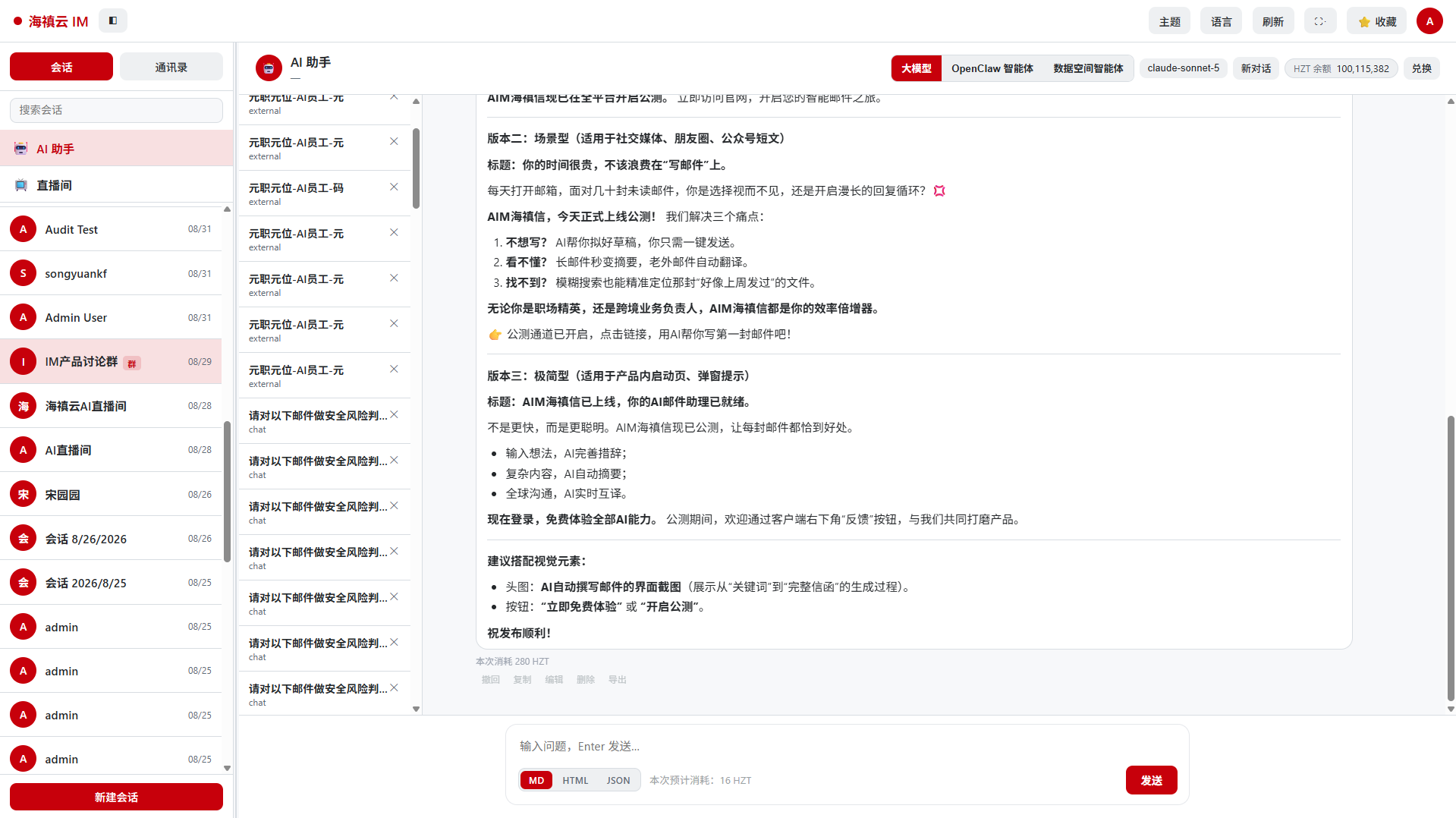
Task: Focus the 输入问题 message input box
Action: [846, 746]
